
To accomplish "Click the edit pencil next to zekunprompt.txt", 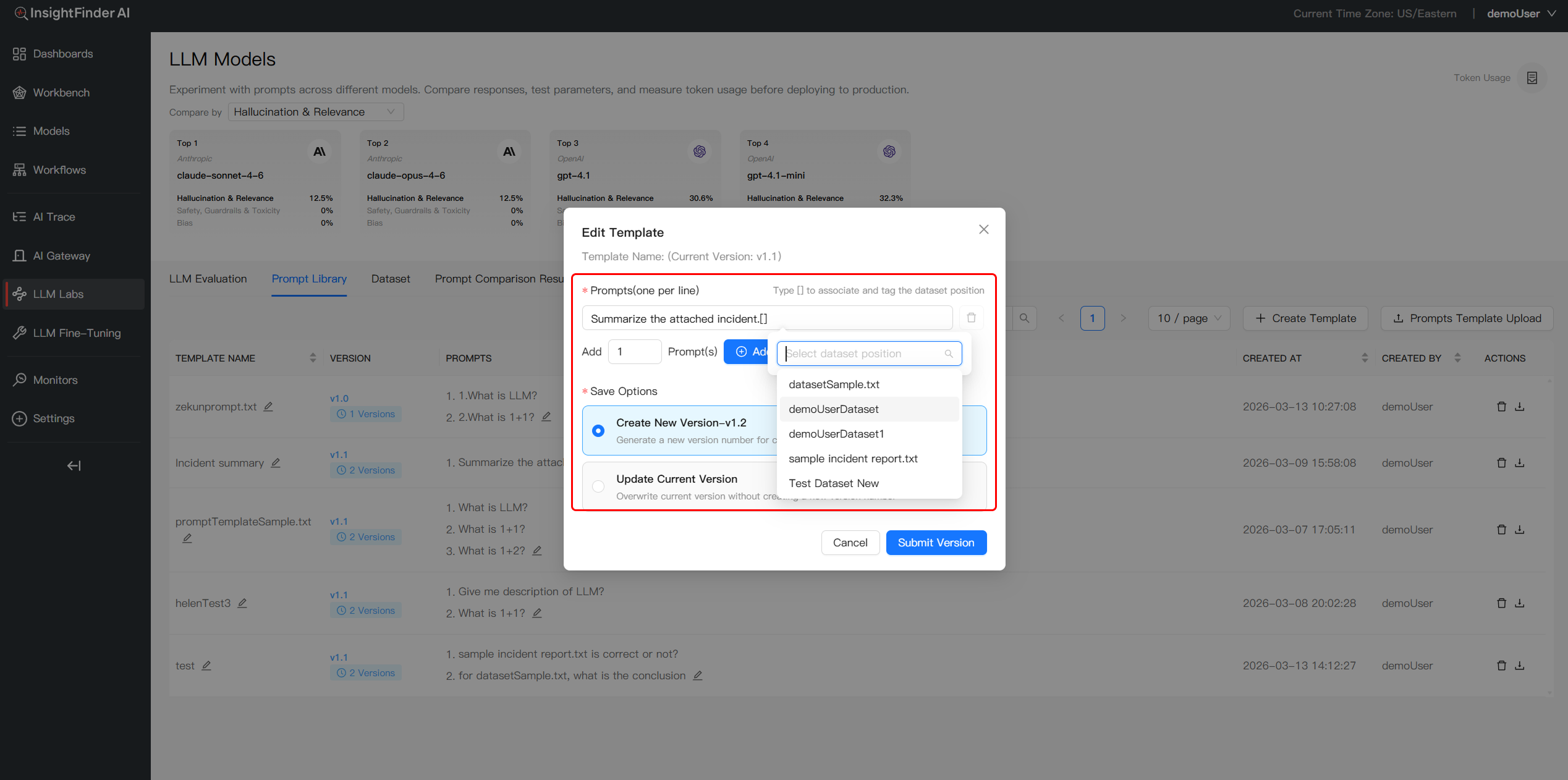I will [x=268, y=407].
